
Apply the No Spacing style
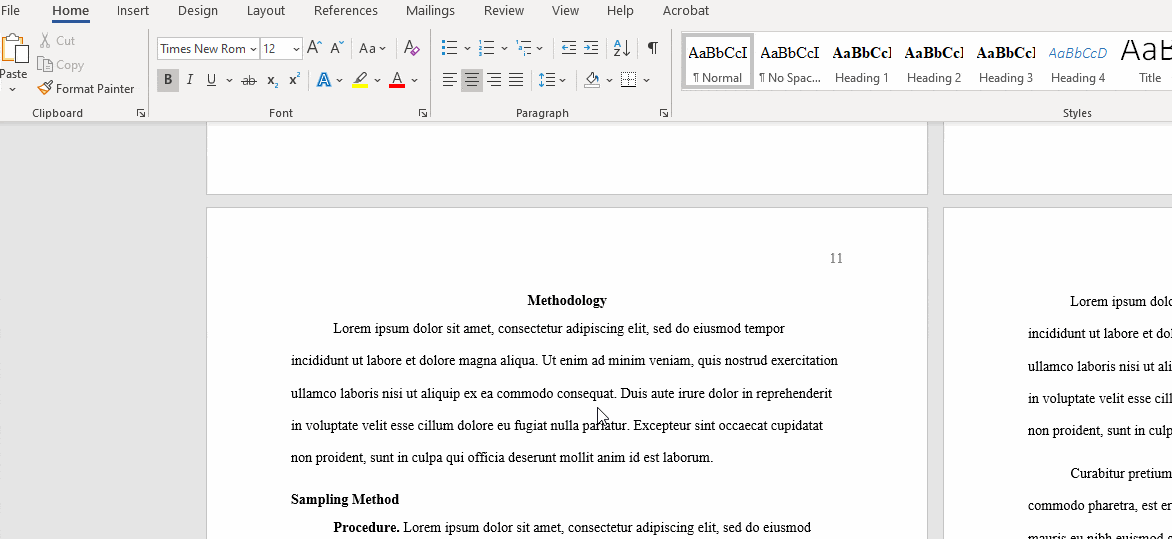click(x=789, y=64)
